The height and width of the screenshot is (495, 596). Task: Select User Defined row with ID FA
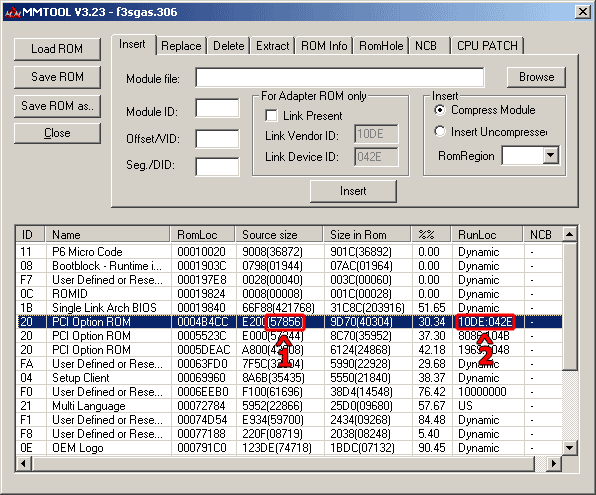pyautogui.click(x=290, y=364)
